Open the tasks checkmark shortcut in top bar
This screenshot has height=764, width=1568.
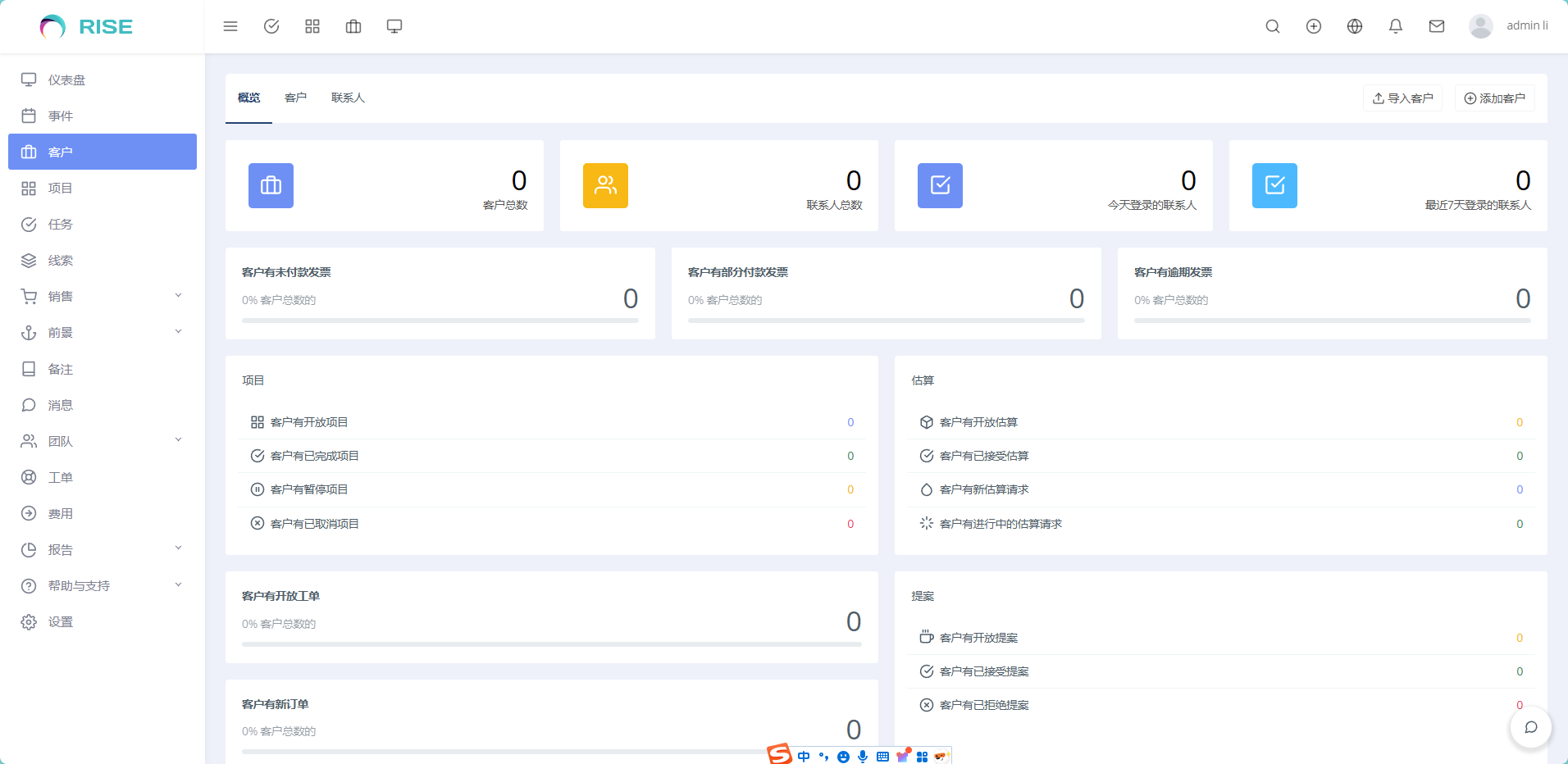coord(271,26)
